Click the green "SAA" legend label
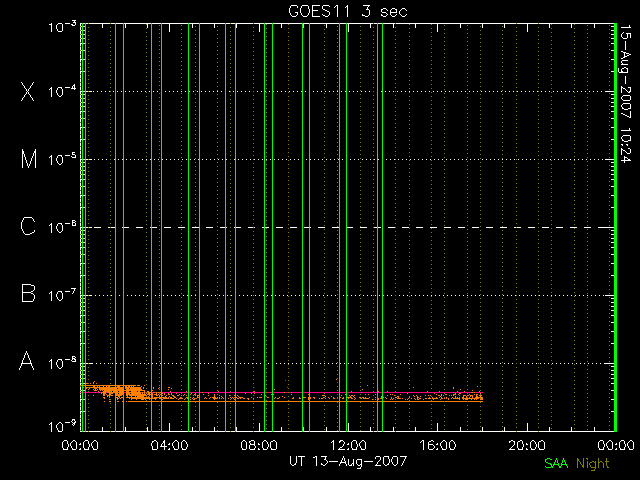 pos(556,463)
